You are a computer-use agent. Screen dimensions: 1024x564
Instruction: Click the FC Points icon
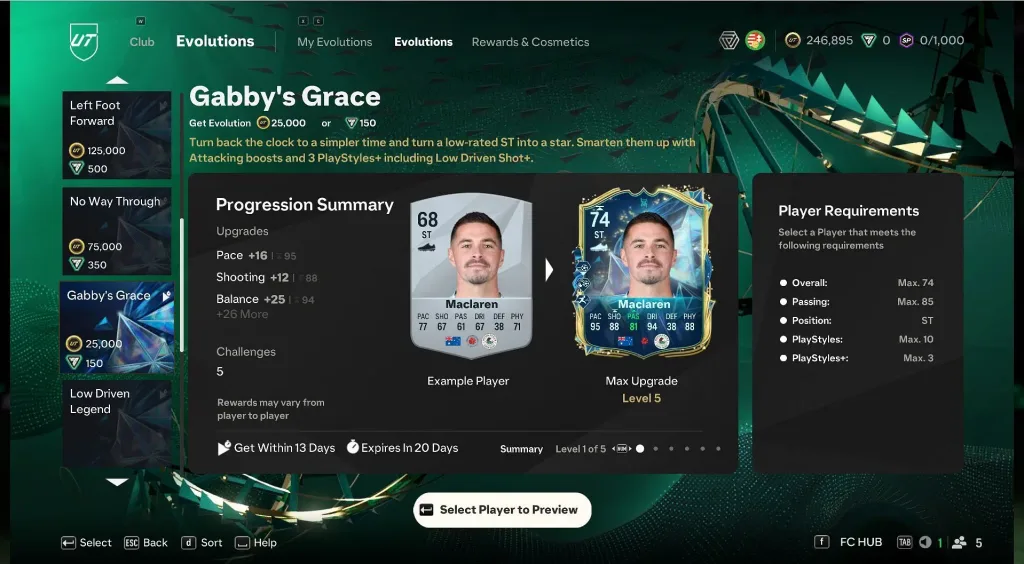click(x=868, y=40)
